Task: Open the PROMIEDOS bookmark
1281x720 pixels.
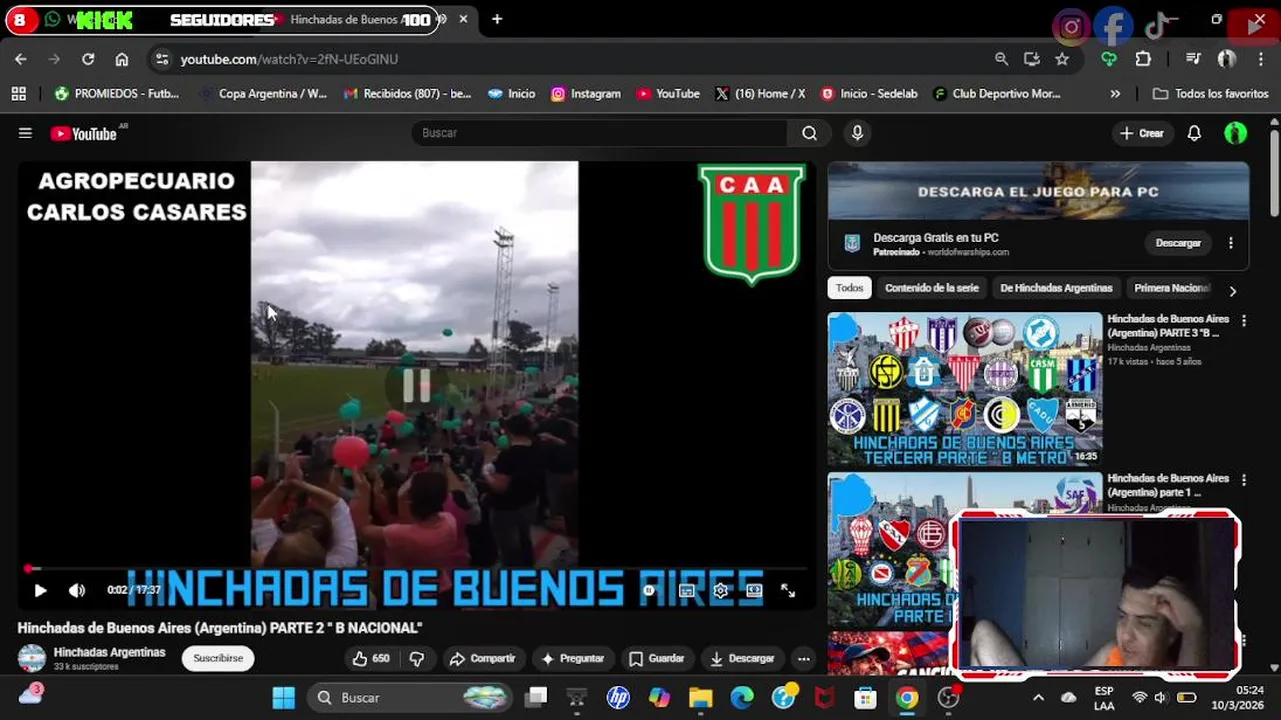Action: tap(117, 93)
